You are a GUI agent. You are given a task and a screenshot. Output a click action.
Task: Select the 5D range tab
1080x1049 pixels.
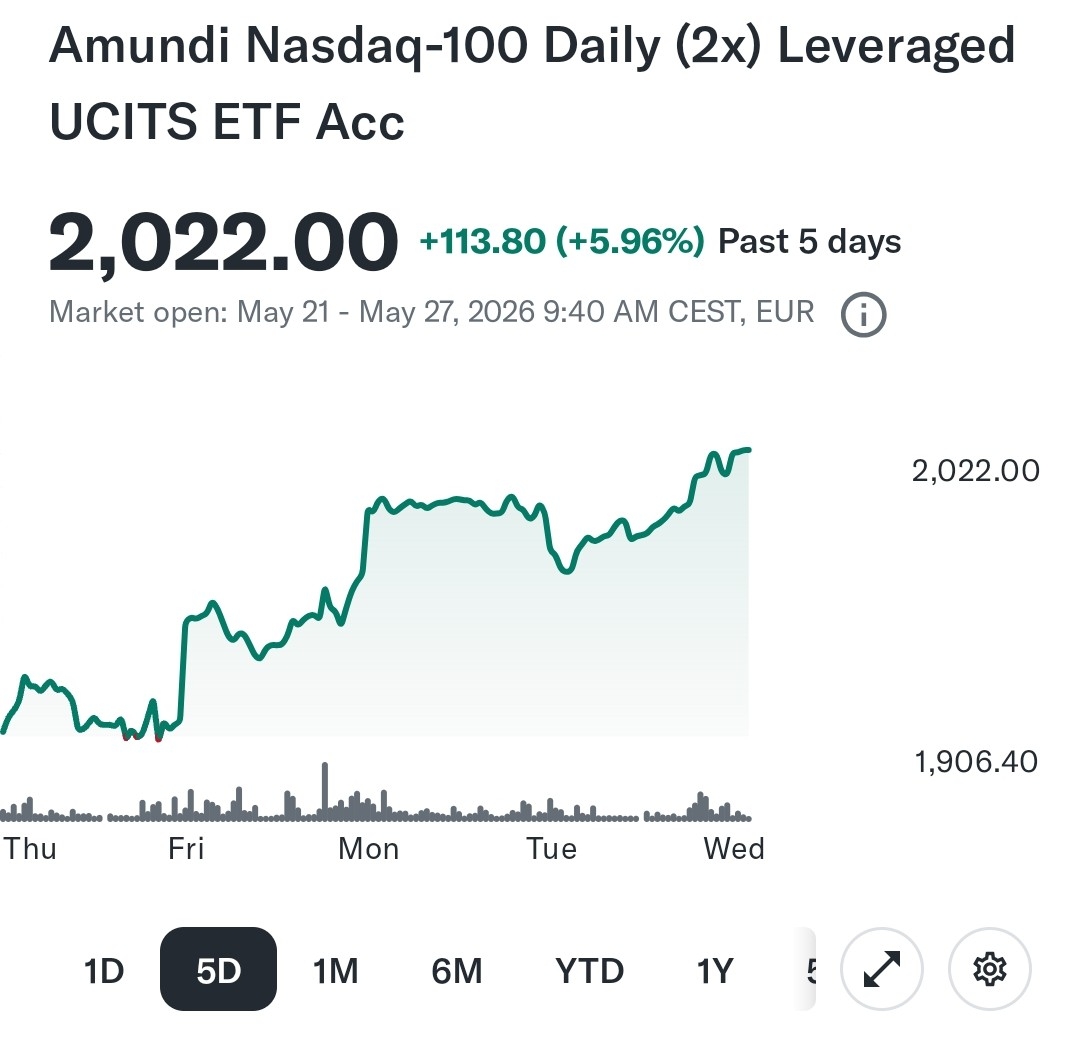click(218, 969)
